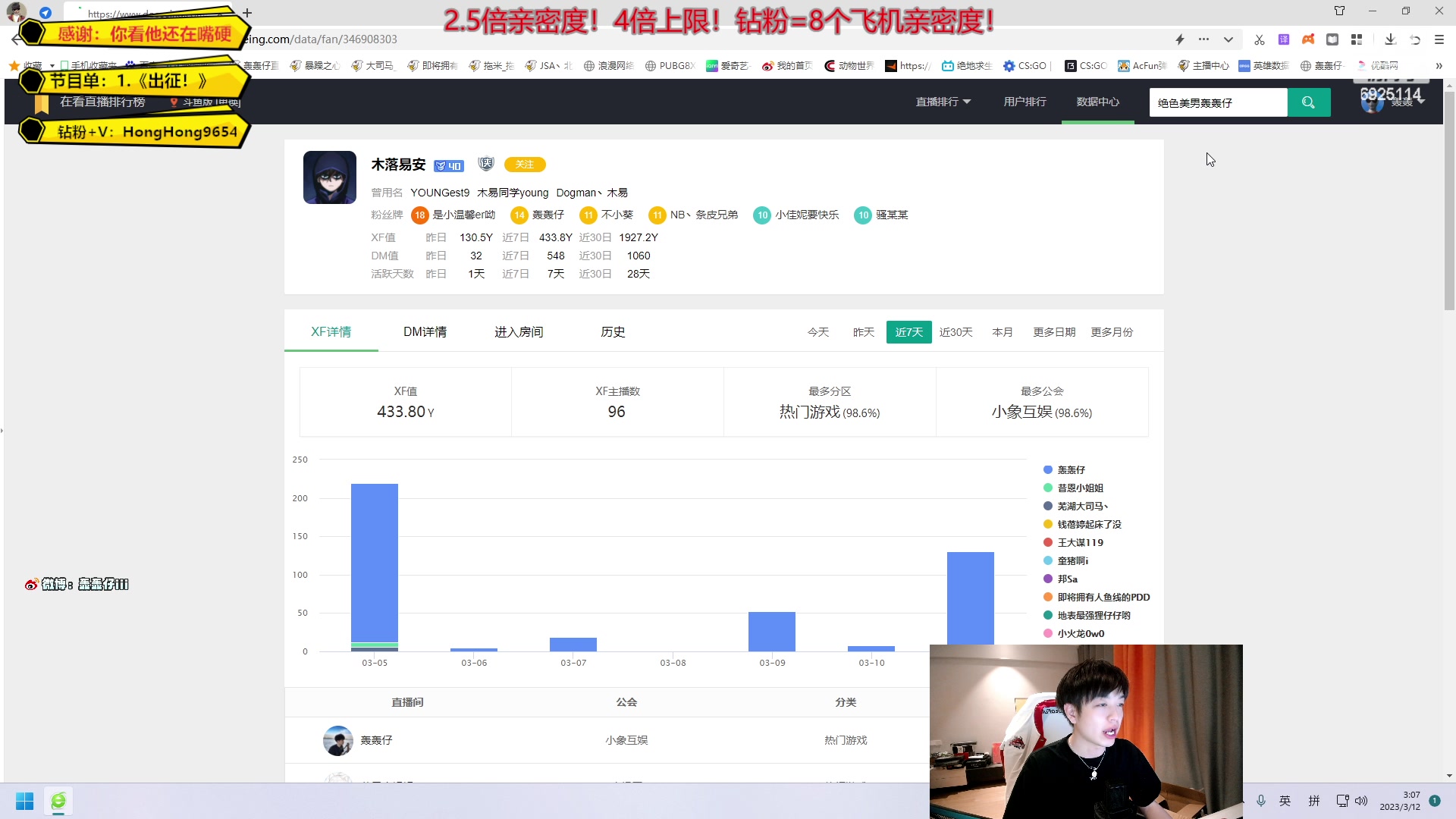Click the 03-05 blue bar in chart
The width and height of the screenshot is (1456, 819).
click(x=375, y=563)
